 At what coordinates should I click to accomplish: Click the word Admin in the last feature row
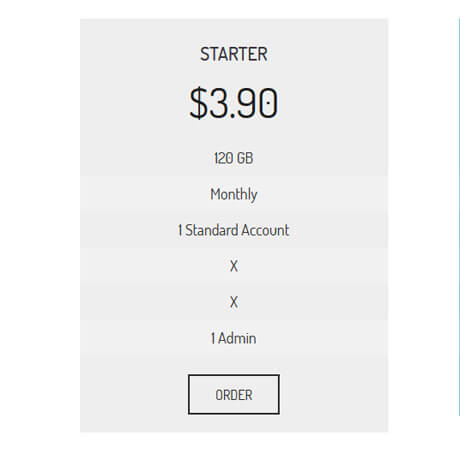coord(237,338)
